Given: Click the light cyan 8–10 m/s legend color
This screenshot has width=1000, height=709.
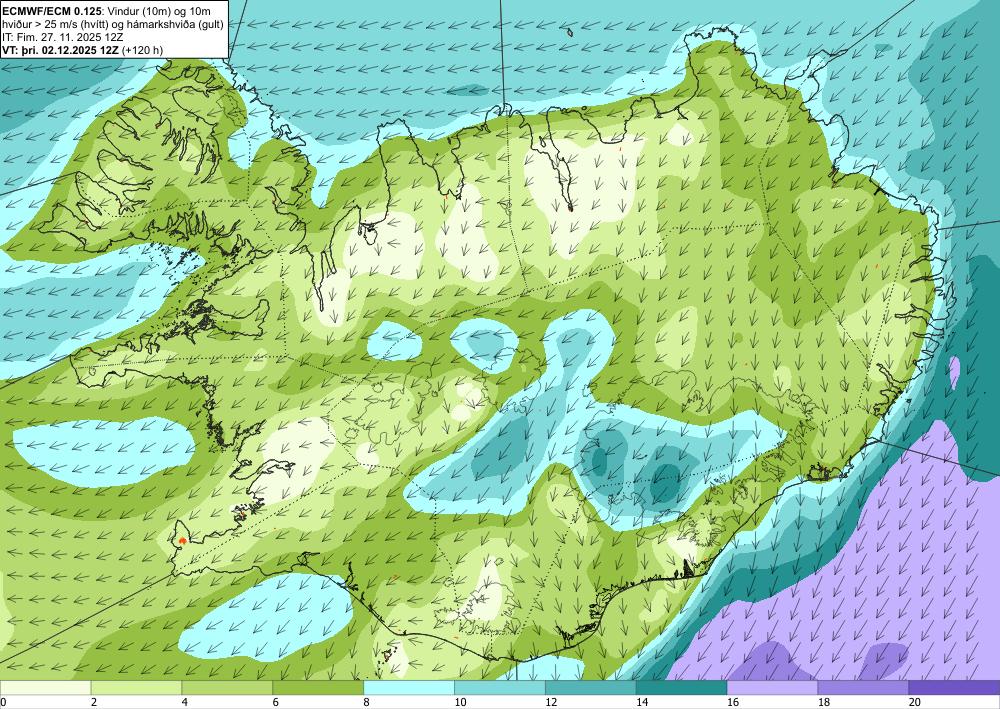Looking at the screenshot, I should pos(409,688).
